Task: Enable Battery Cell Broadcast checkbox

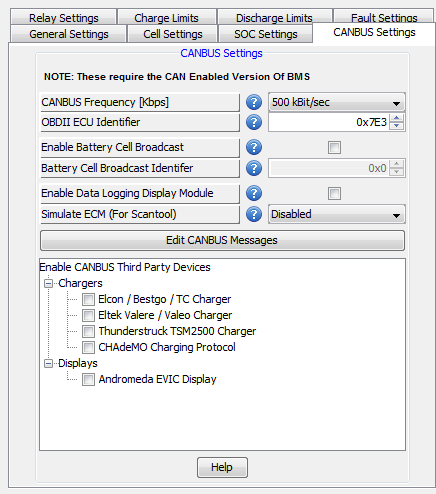Action: point(334,147)
